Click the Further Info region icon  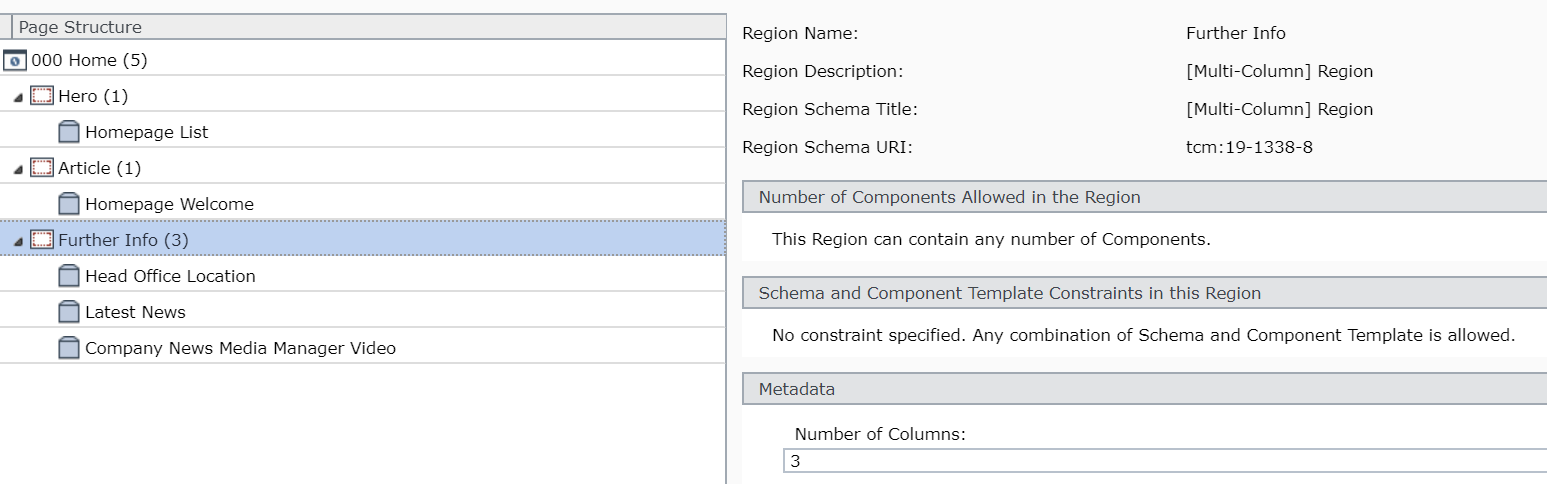(x=41, y=240)
